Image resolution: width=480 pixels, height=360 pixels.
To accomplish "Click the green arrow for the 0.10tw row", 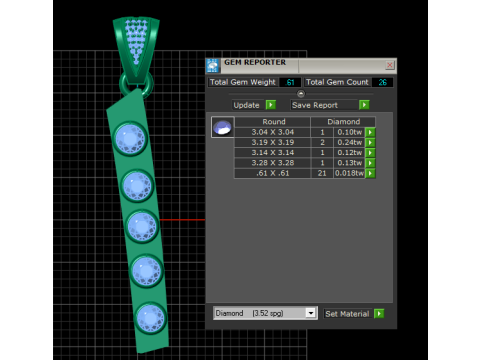I will [370, 132].
